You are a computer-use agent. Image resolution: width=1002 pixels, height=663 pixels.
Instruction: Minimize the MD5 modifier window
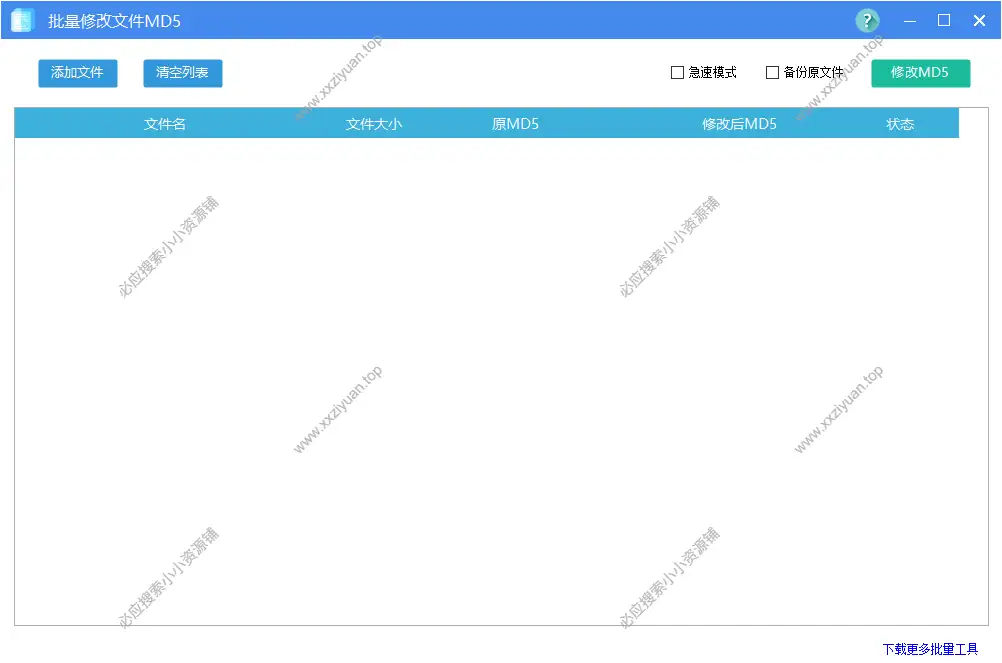pos(908,20)
